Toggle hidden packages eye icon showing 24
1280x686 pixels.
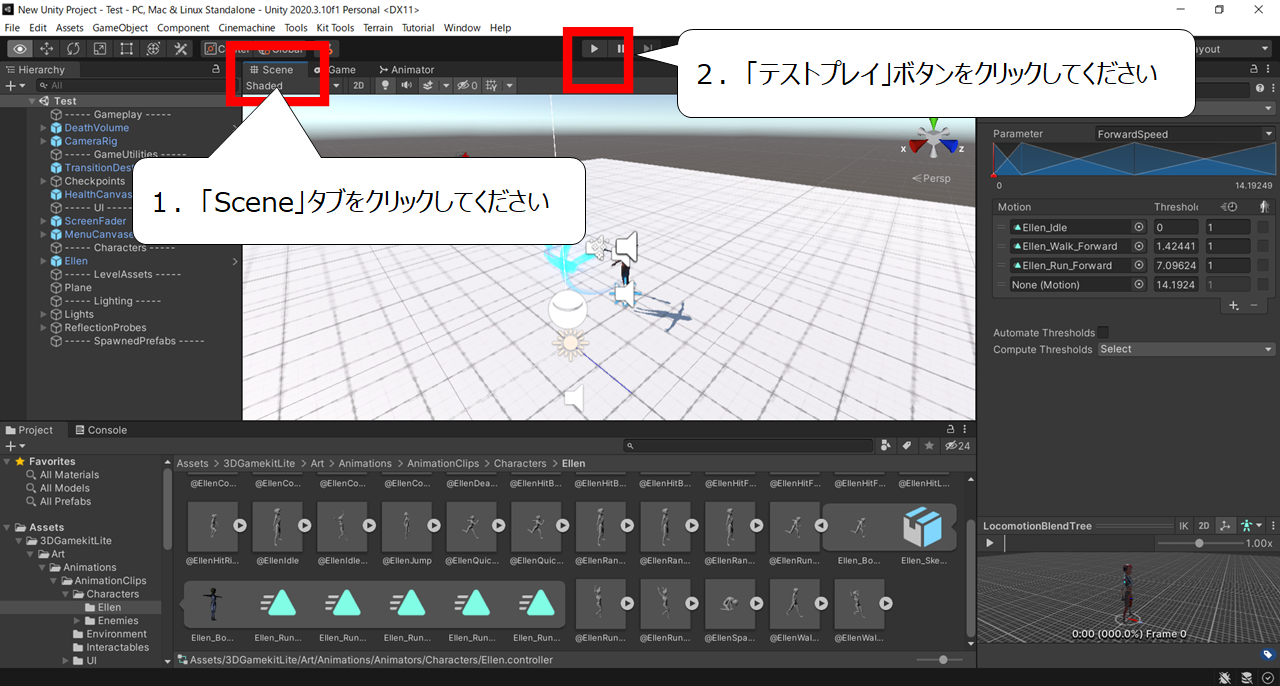(x=957, y=446)
